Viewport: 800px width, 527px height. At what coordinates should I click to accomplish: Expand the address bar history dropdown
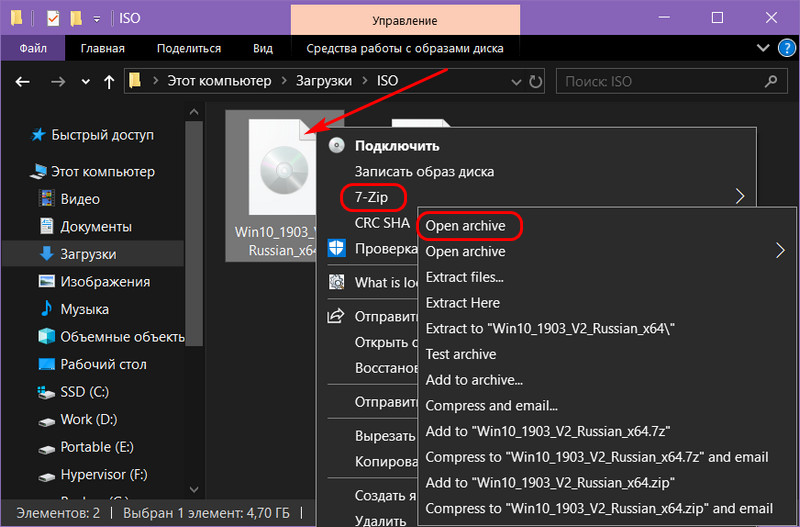(x=516, y=82)
